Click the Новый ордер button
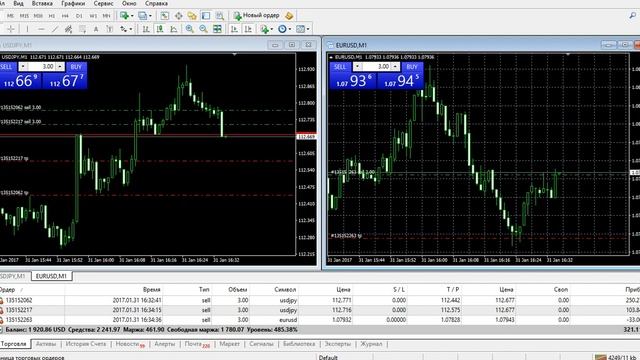Viewport: 640px width, 360px height. 257,16
